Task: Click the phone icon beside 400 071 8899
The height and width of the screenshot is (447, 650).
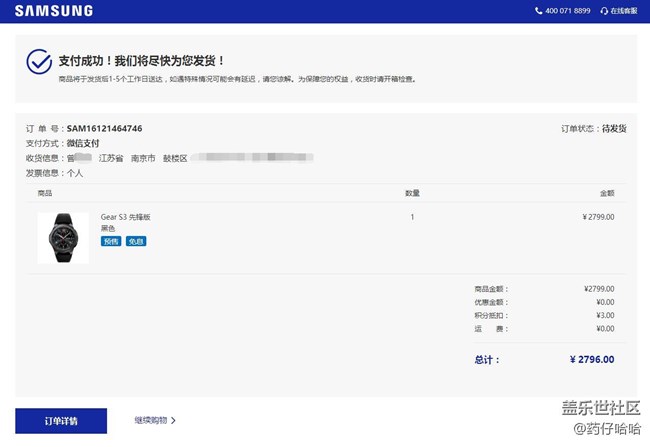Action: coord(539,11)
